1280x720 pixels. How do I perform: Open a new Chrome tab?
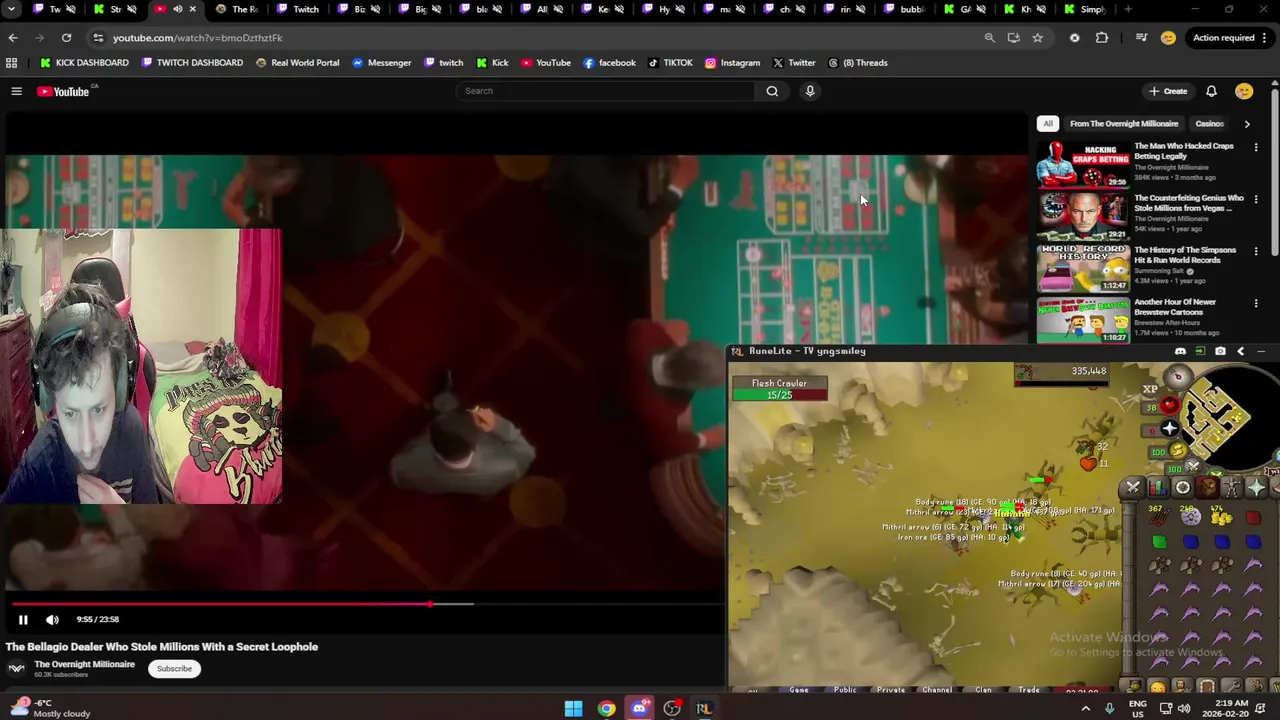coord(1128,9)
